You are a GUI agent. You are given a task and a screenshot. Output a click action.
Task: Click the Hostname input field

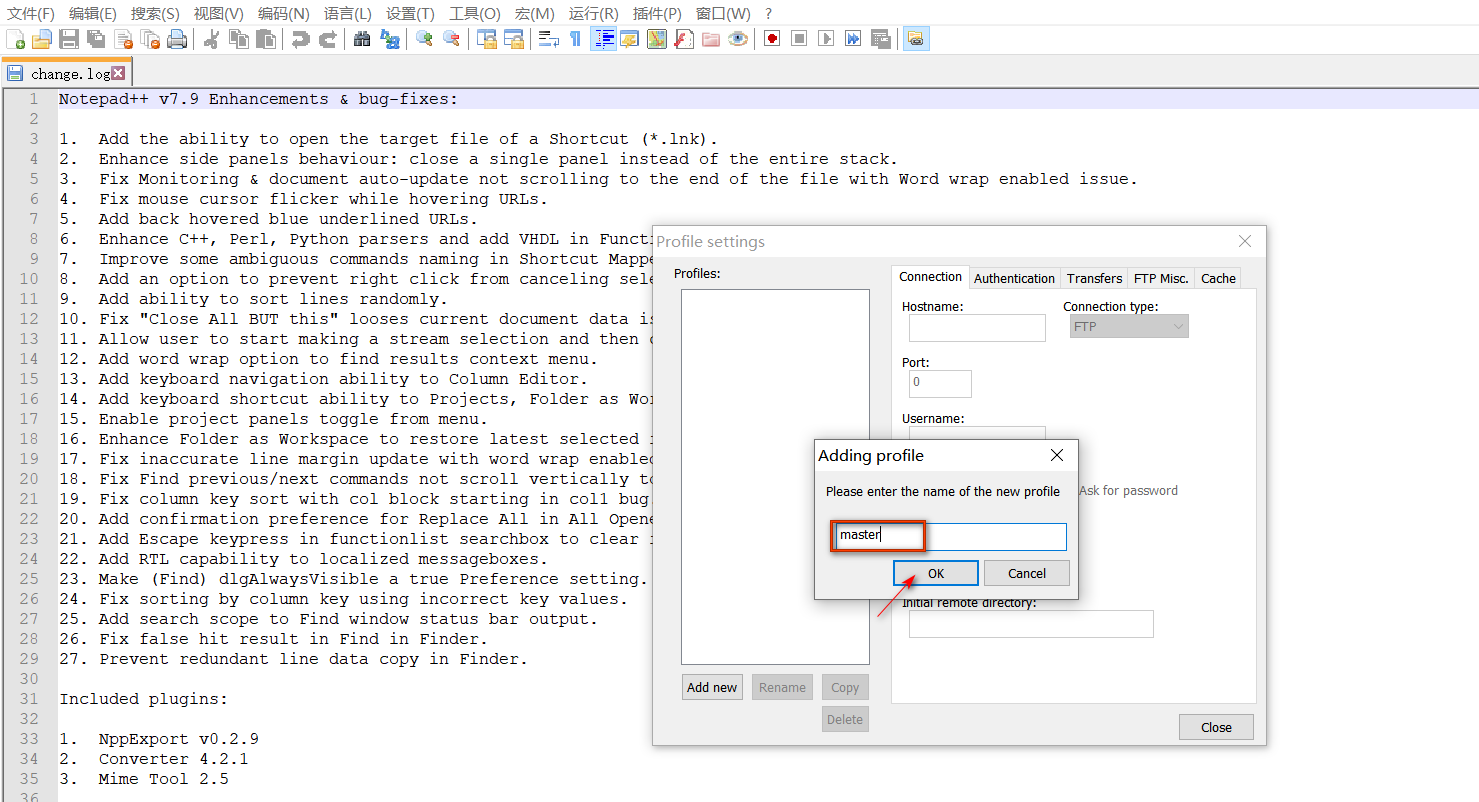pyautogui.click(x=977, y=328)
